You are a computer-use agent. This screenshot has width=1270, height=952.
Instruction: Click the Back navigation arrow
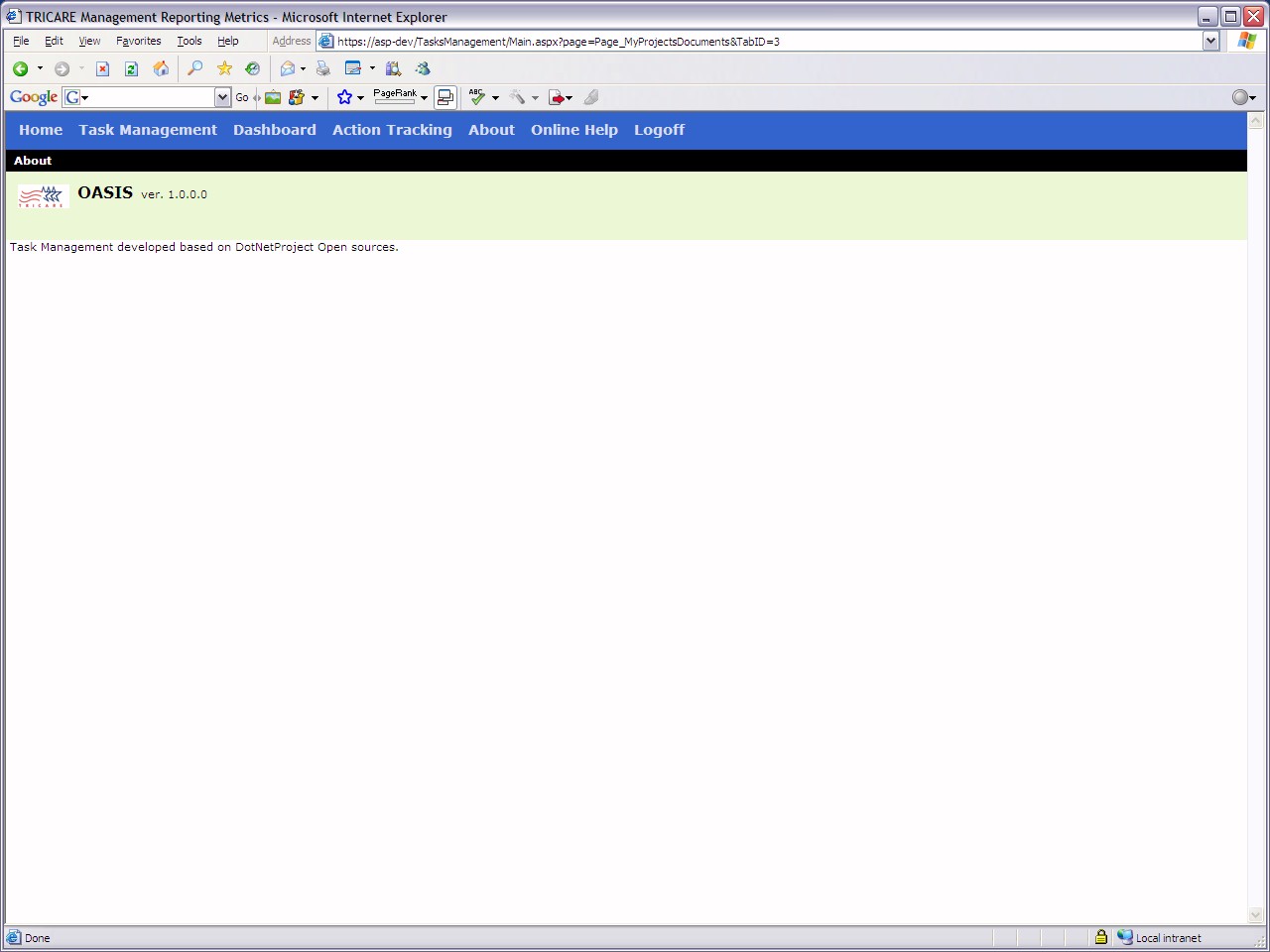20,68
